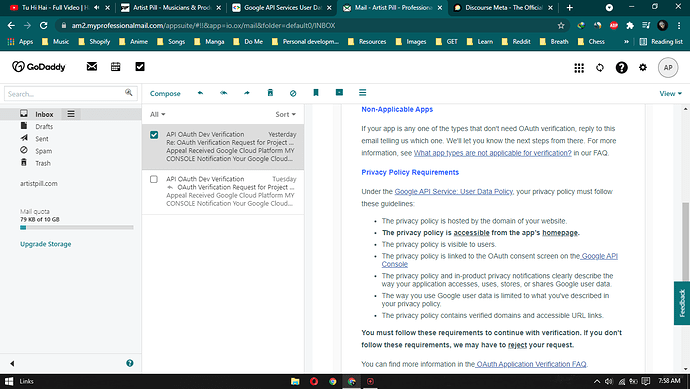
Task: Open Inbox folder actions menu icon
Action: click(x=71, y=114)
